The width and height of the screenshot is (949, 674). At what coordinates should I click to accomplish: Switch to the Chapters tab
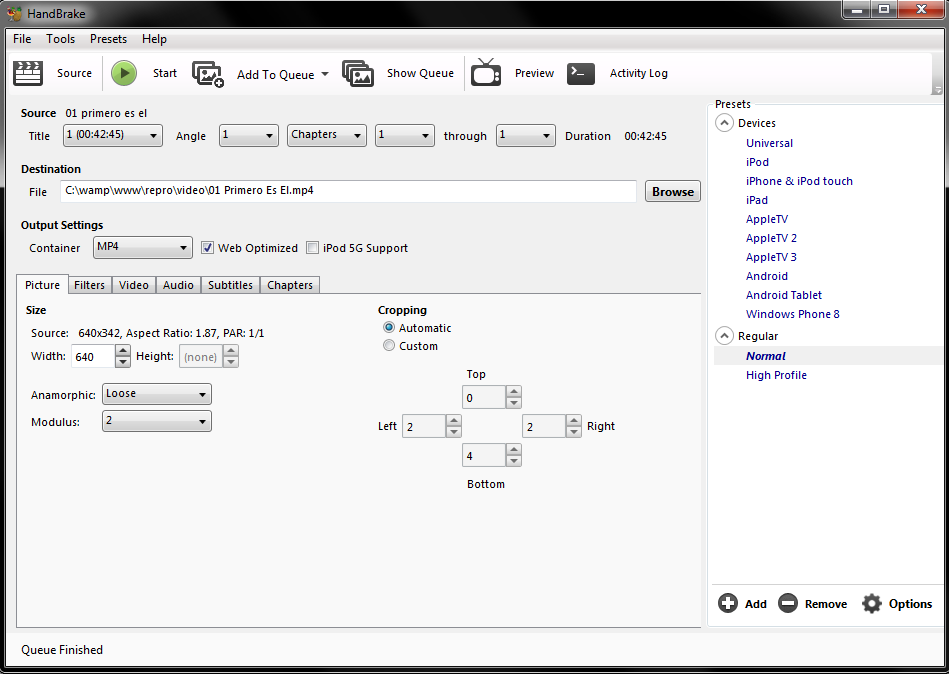tap(290, 285)
